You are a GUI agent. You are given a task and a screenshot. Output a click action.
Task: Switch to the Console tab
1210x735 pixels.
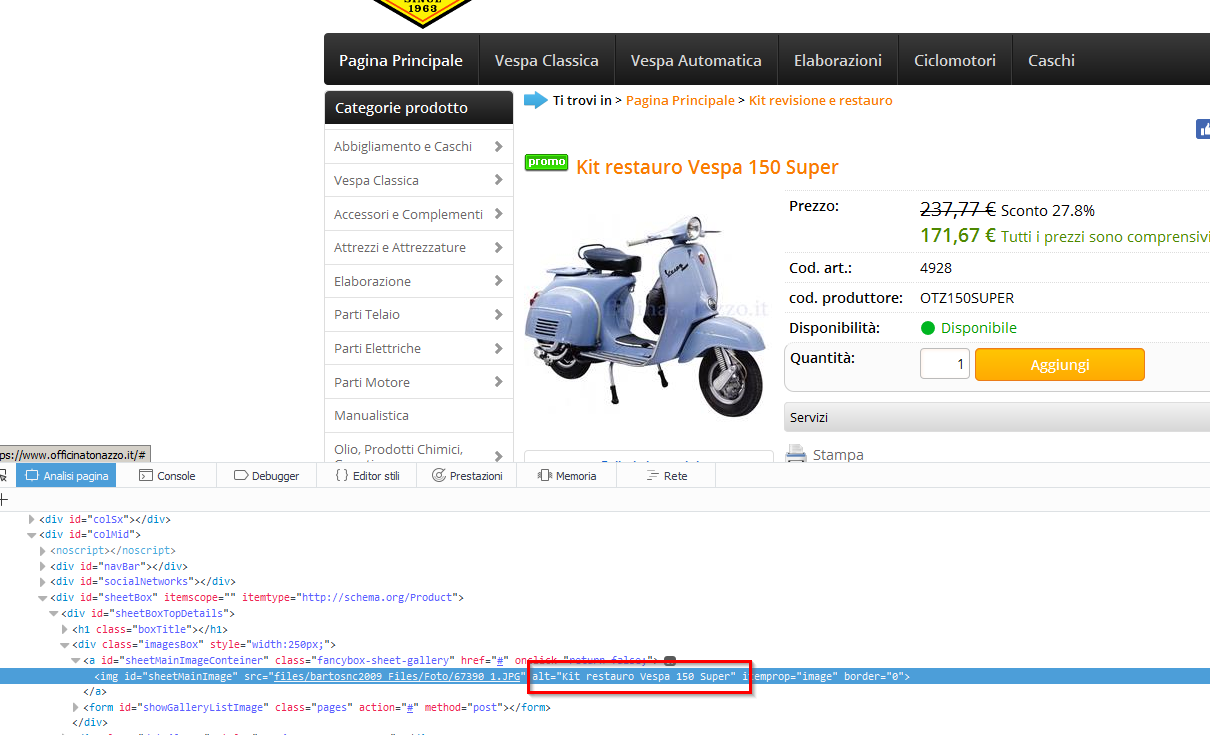pos(167,476)
